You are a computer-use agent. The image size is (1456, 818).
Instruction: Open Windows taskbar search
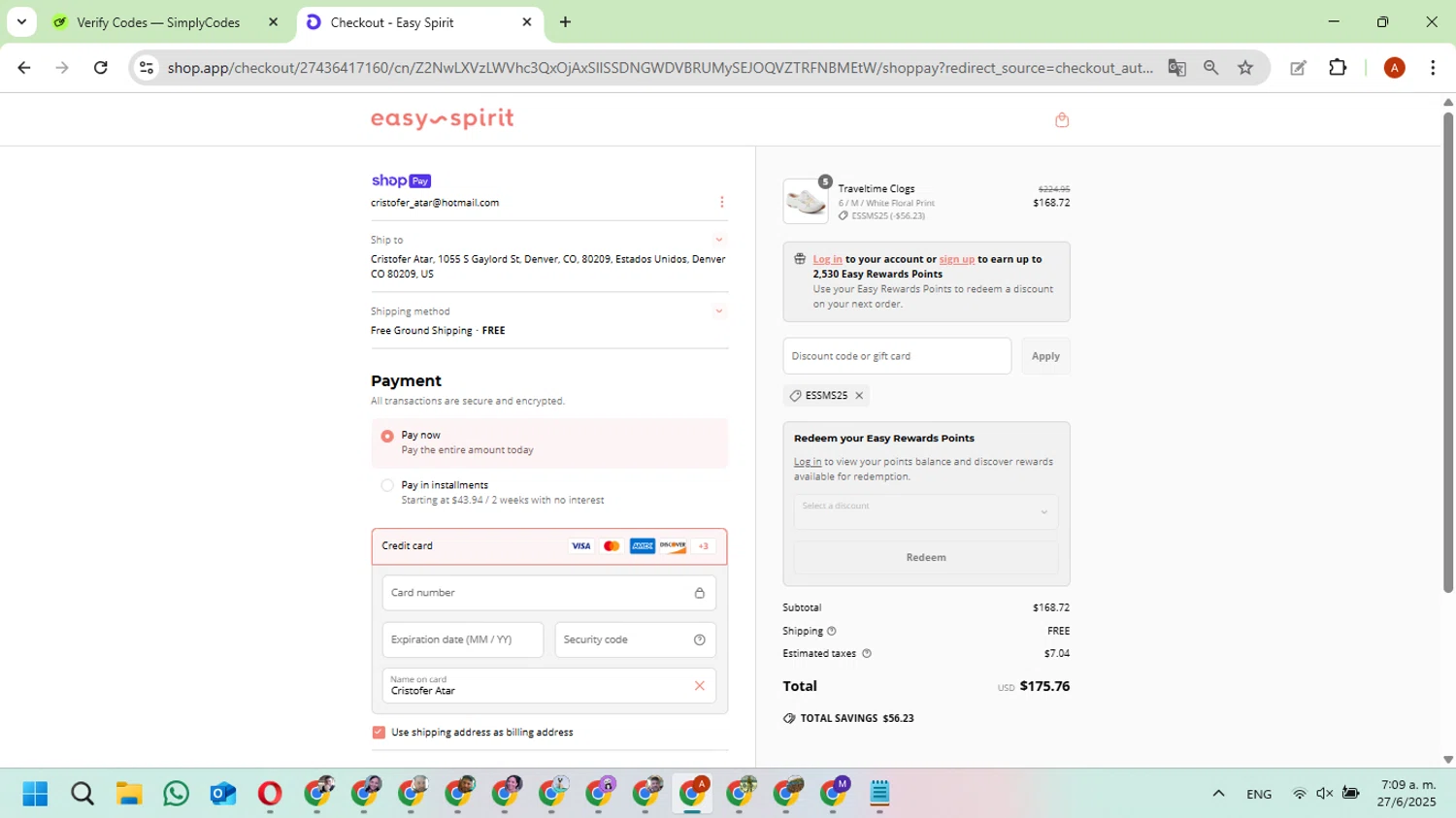(83, 794)
